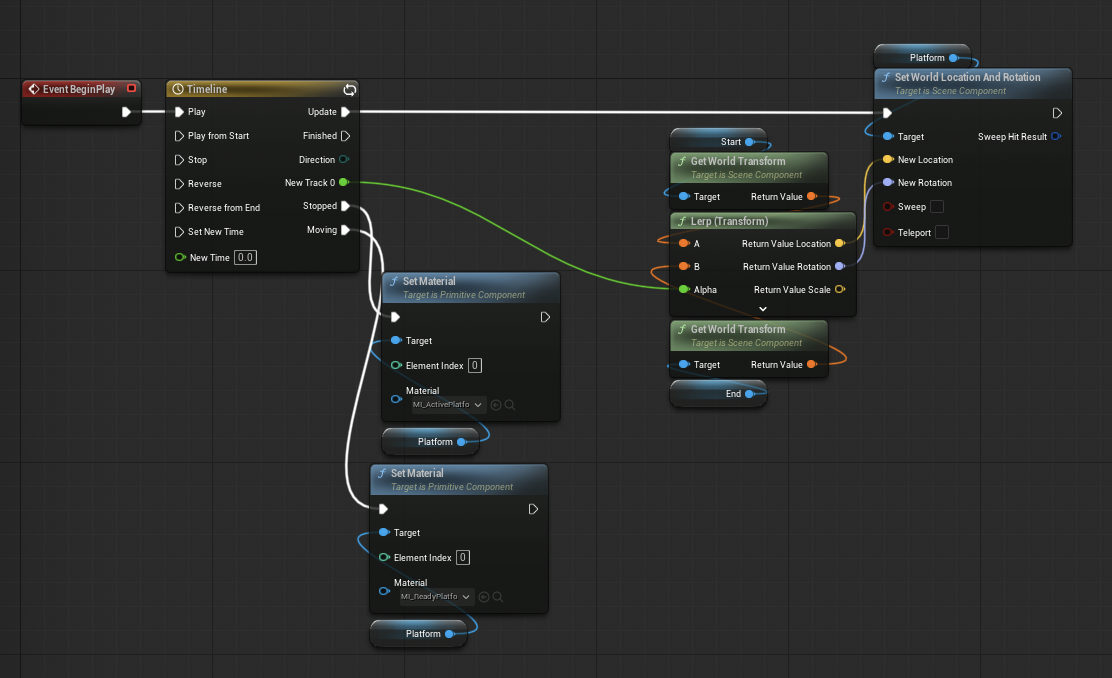Image resolution: width=1112 pixels, height=678 pixels.
Task: Click the Timeline Stopped output pin
Action: (345, 206)
